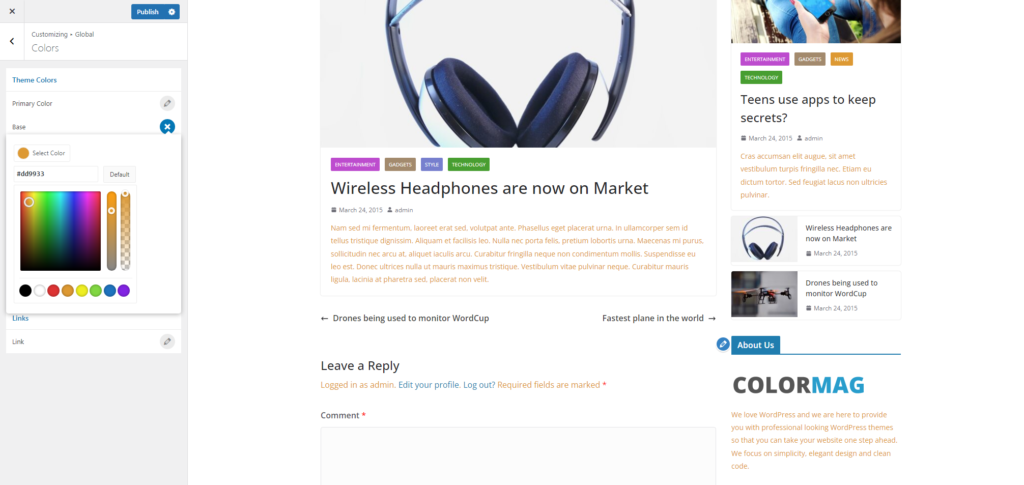Image resolution: width=1024 pixels, height=485 pixels.
Task: Go back using the left chevron arrow
Action: pyautogui.click(x=12, y=41)
